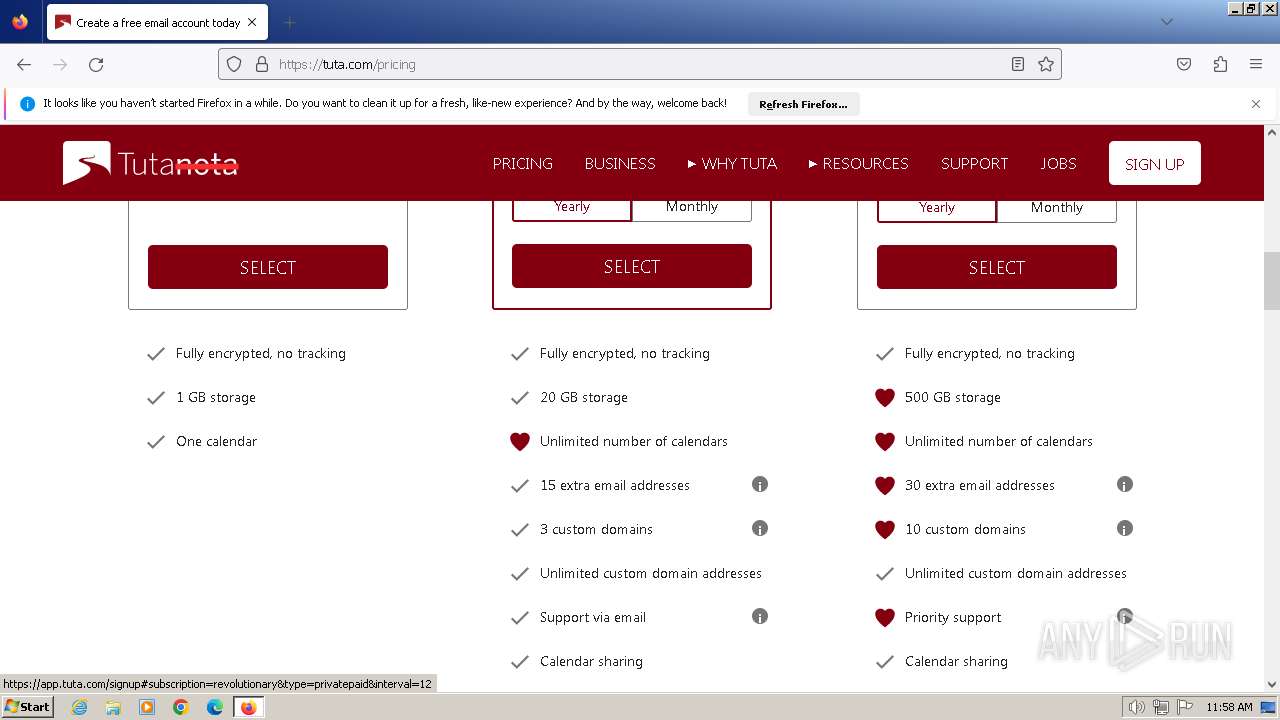Expand the WHY TUTA menu

tap(732, 163)
